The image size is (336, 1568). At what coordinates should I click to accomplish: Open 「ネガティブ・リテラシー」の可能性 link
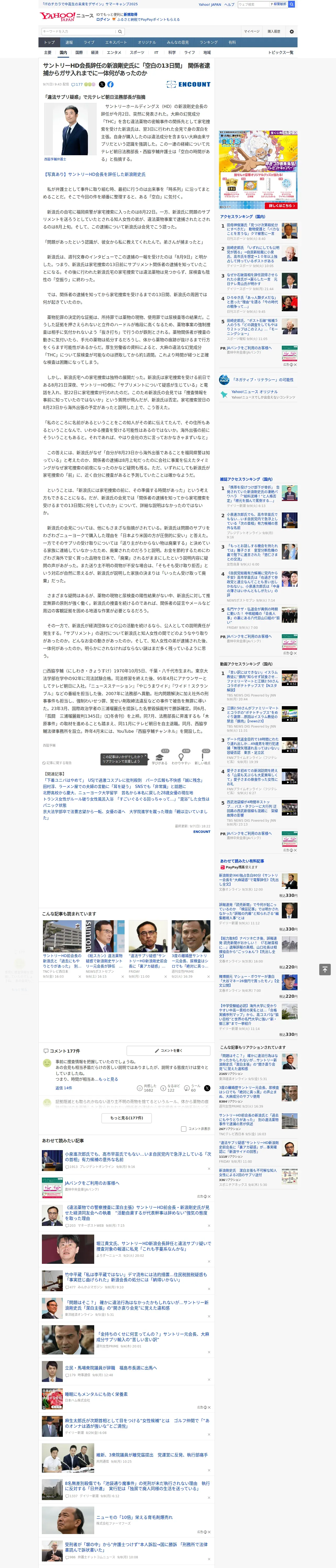263,379
